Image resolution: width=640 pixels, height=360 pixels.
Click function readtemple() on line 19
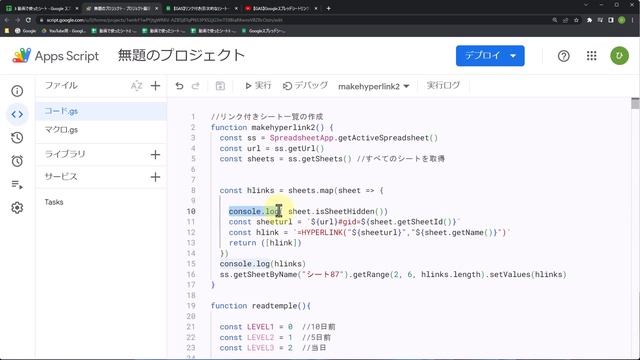[260, 306]
